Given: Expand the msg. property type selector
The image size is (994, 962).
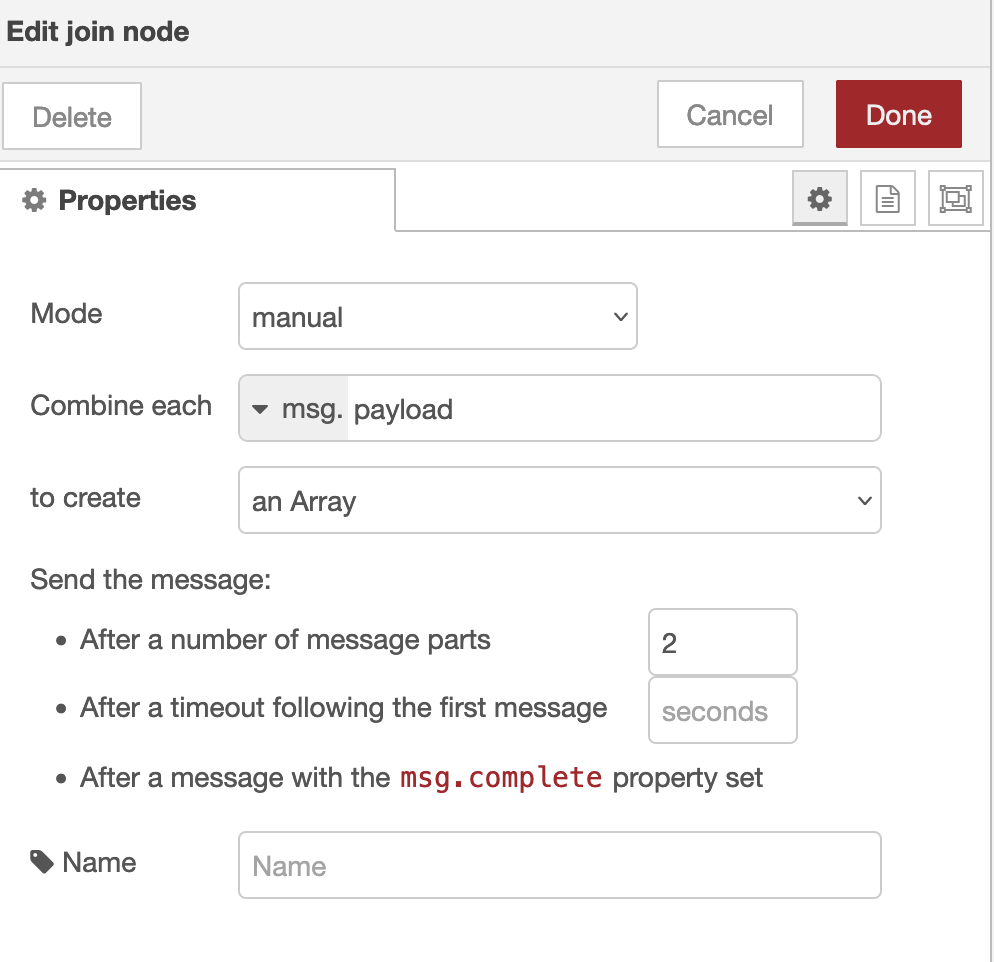Looking at the screenshot, I should coord(293,409).
